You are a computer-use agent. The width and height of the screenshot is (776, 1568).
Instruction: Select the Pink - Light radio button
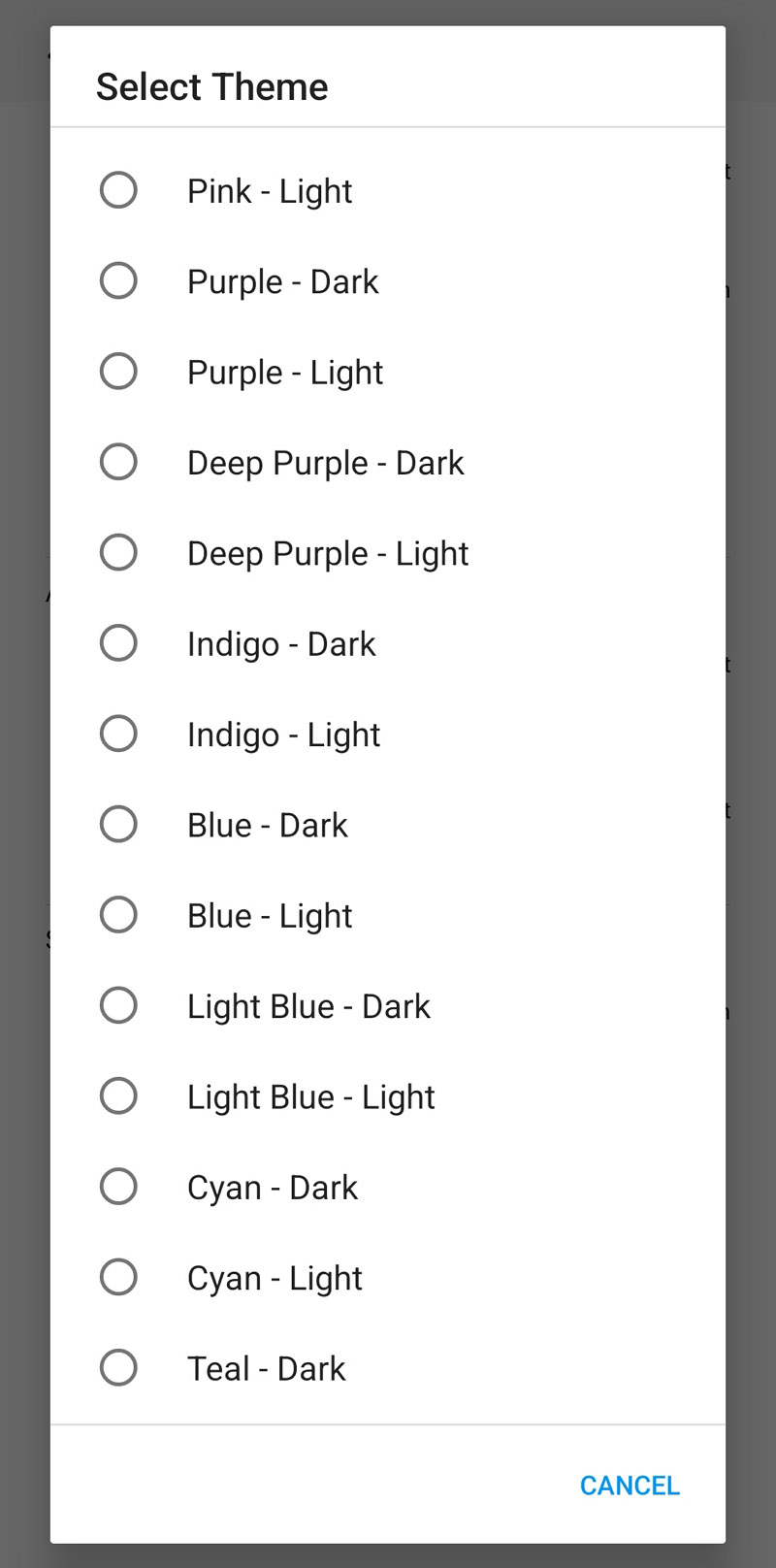point(118,190)
